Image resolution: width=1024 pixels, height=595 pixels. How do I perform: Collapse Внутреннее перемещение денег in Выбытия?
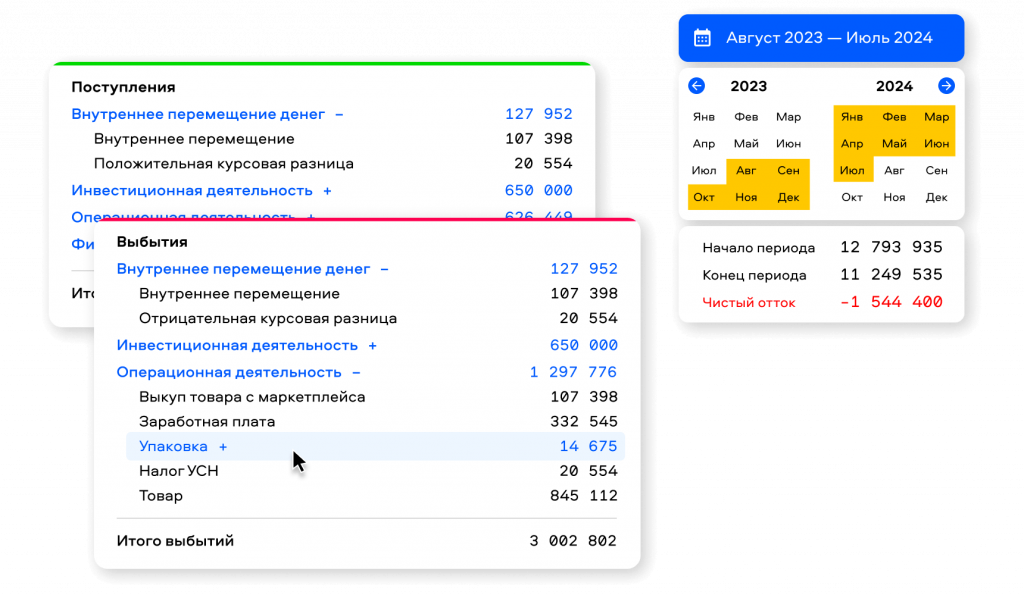[385, 269]
